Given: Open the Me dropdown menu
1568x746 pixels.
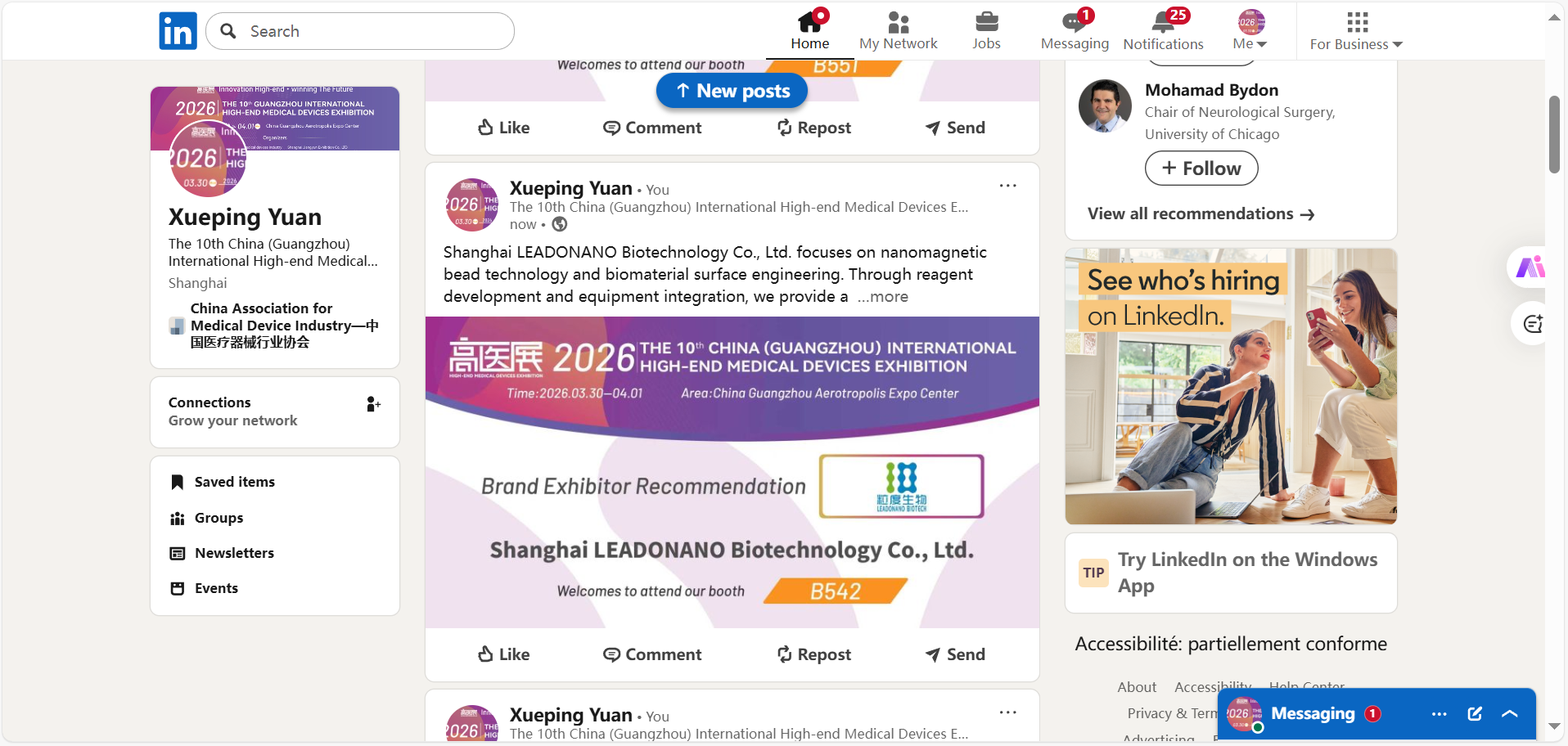Looking at the screenshot, I should click(x=1250, y=30).
